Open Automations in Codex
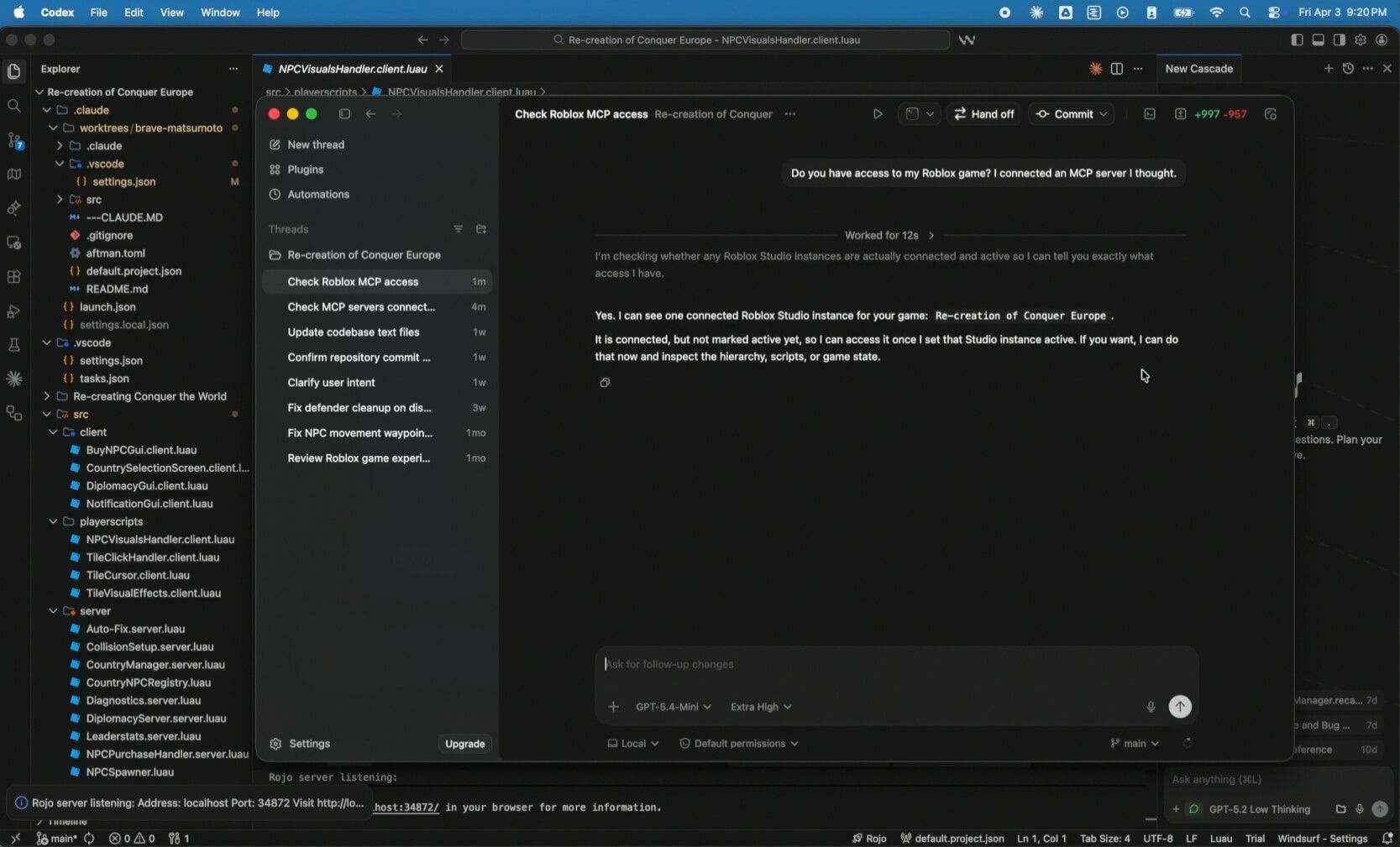 point(309,195)
